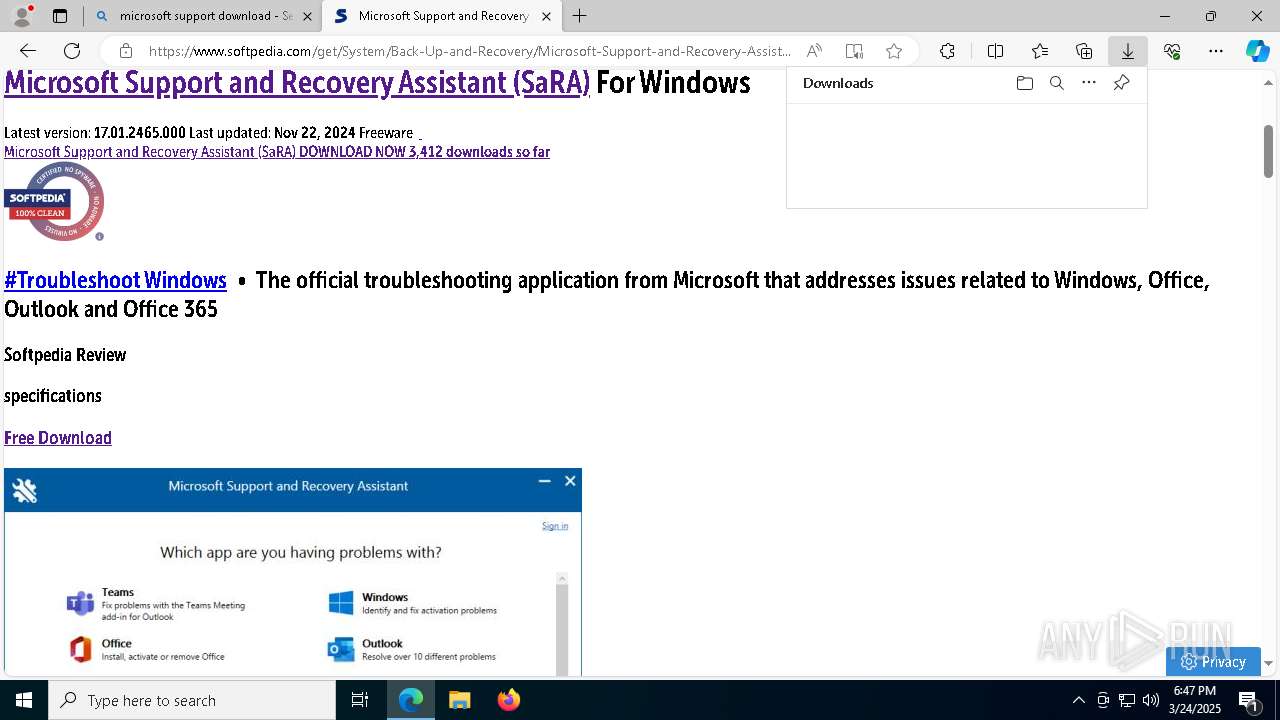Click the softpedia URL address bar
The width and height of the screenshot is (1280, 720).
point(470,51)
